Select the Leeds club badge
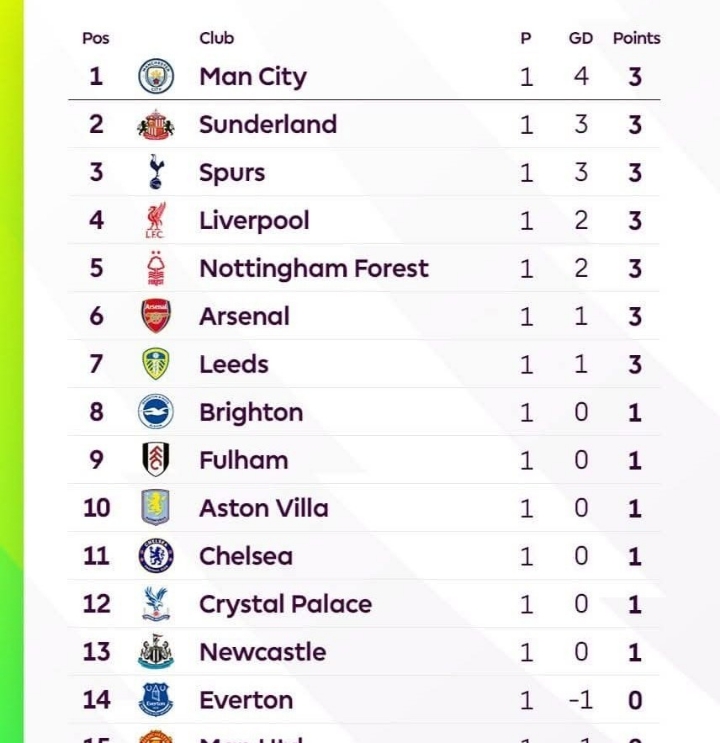Image resolution: width=720 pixels, height=743 pixels. pyautogui.click(x=156, y=364)
